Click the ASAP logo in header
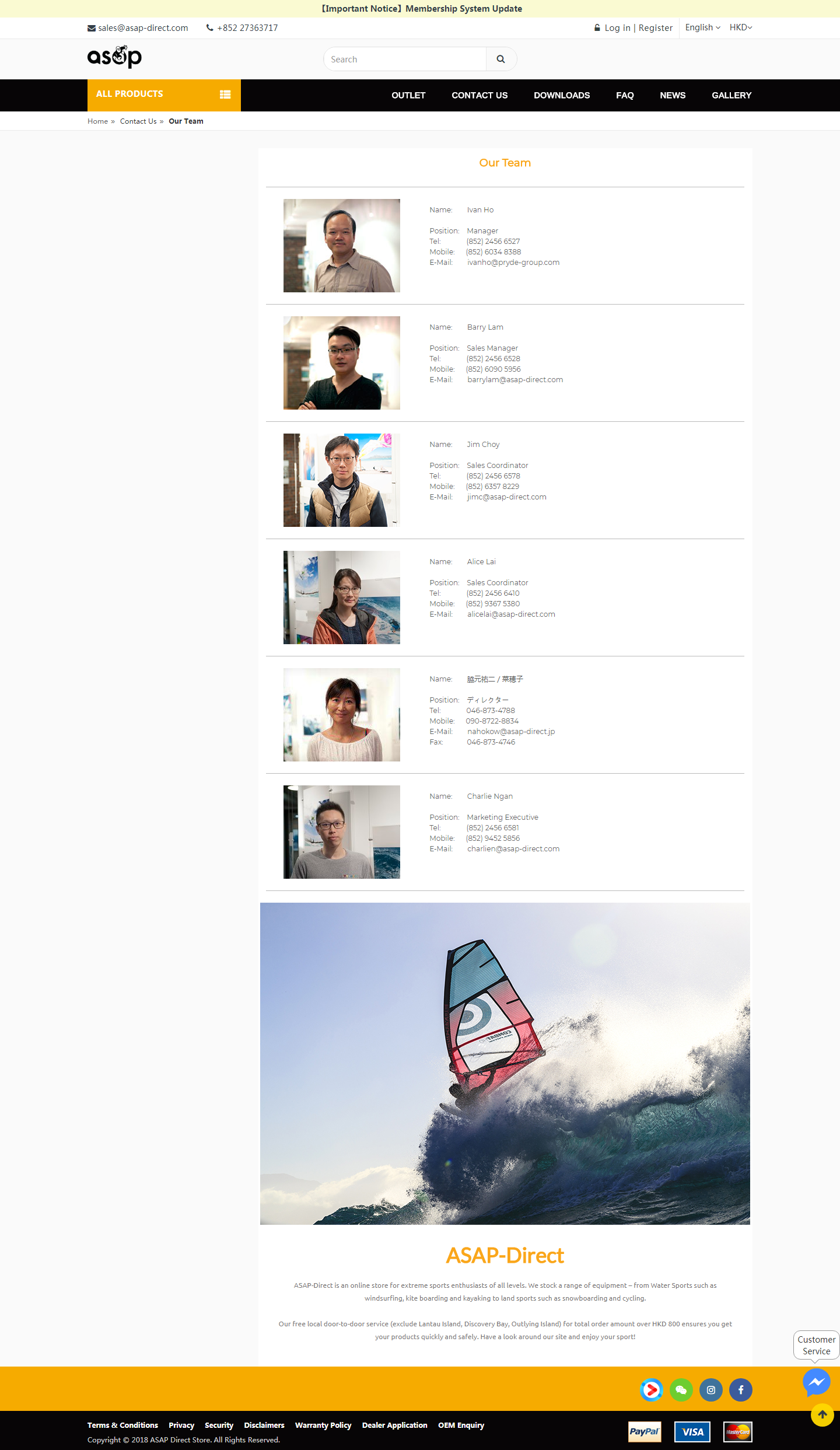 click(114, 57)
